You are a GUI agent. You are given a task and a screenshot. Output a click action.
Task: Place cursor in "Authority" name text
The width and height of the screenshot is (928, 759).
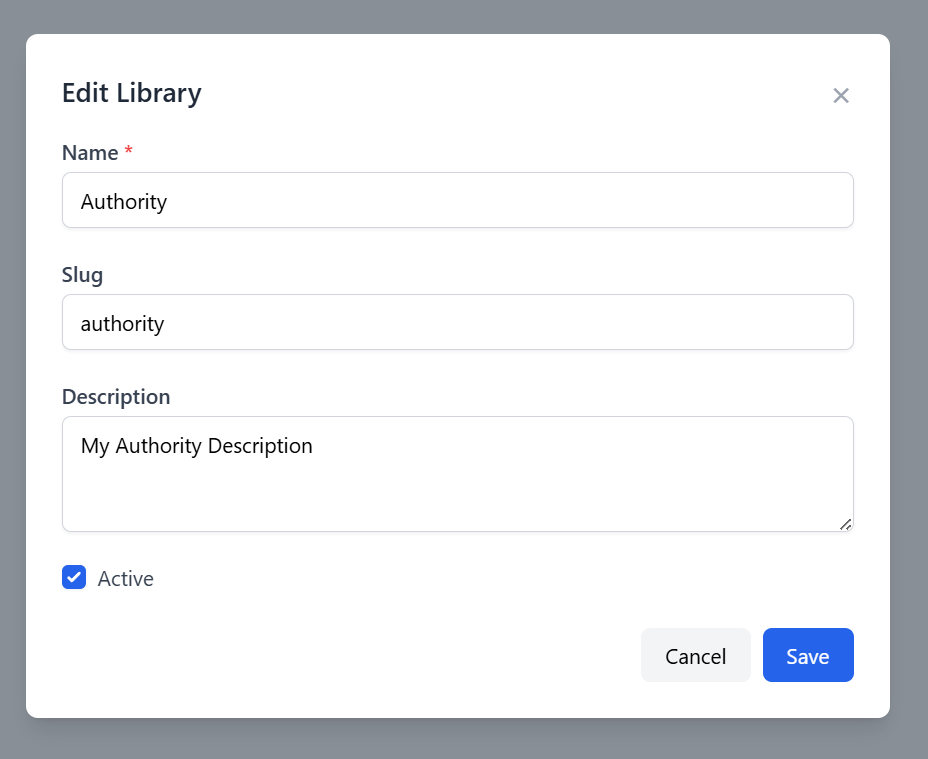(124, 202)
